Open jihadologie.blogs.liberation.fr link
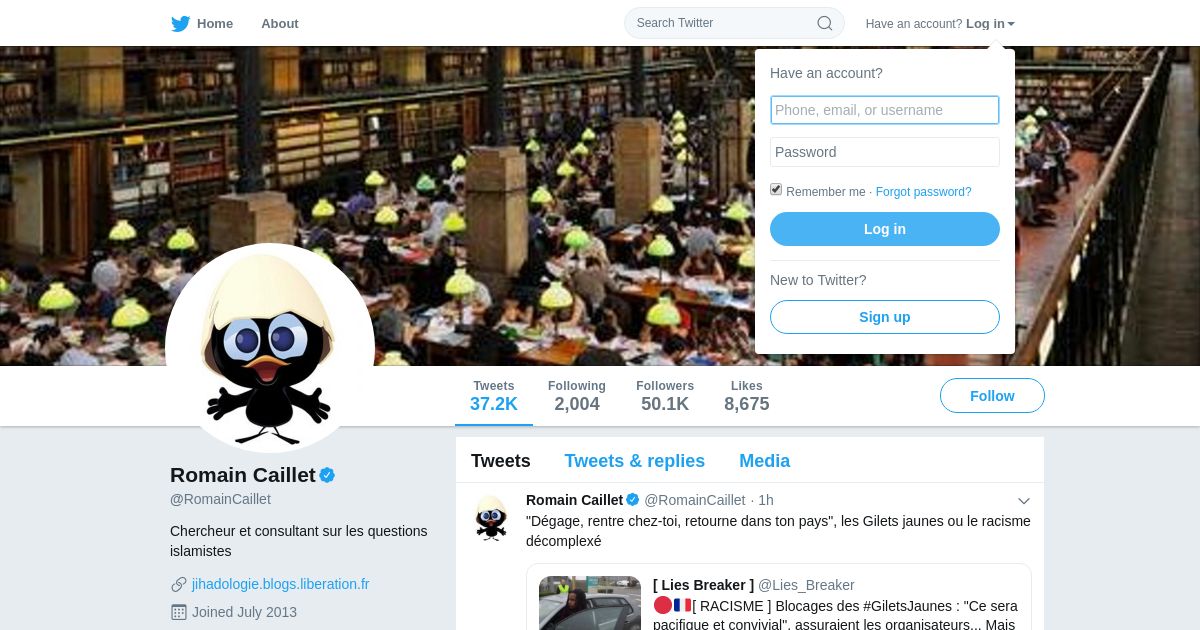 tap(280, 584)
